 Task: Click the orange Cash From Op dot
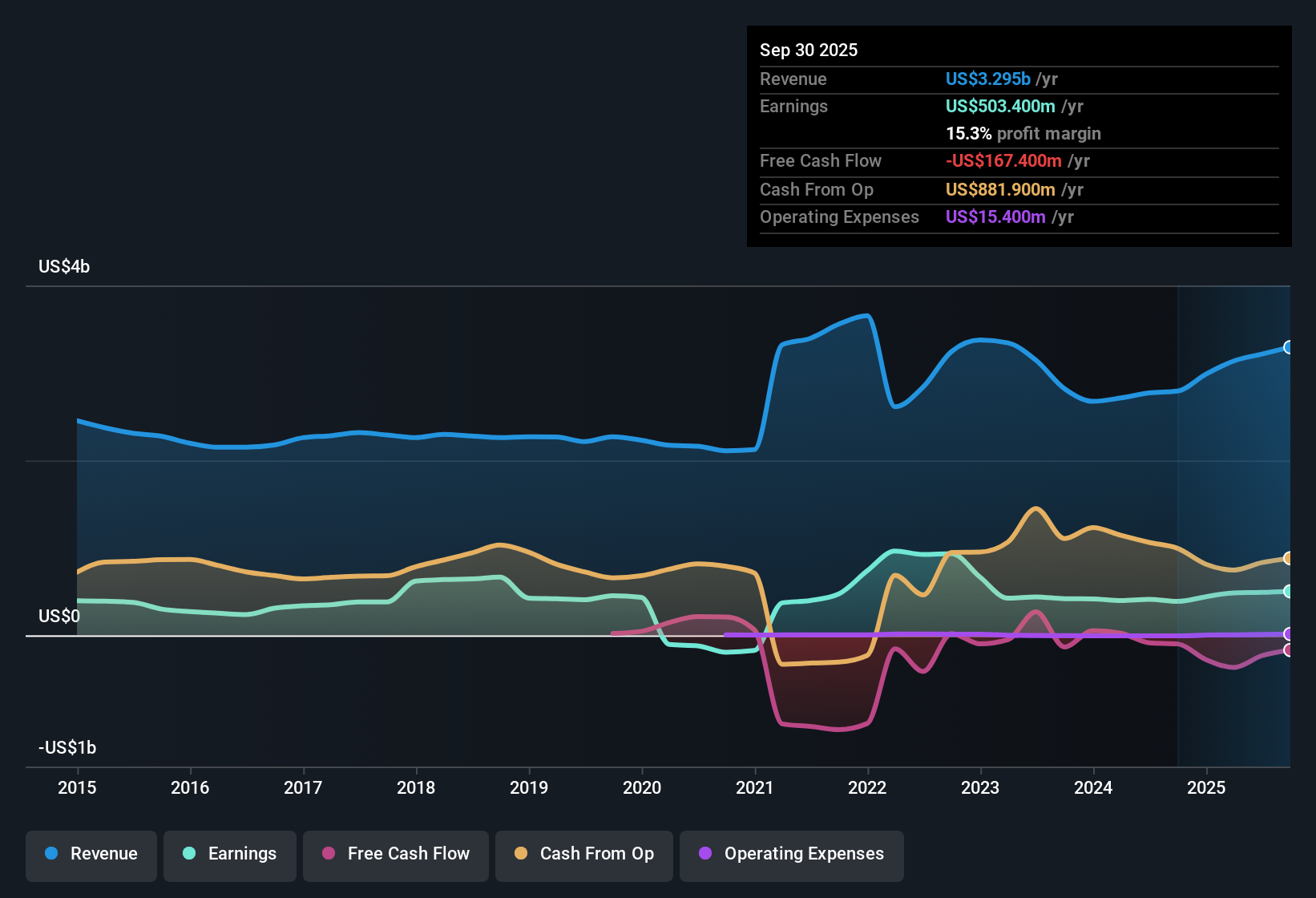pyautogui.click(x=521, y=854)
